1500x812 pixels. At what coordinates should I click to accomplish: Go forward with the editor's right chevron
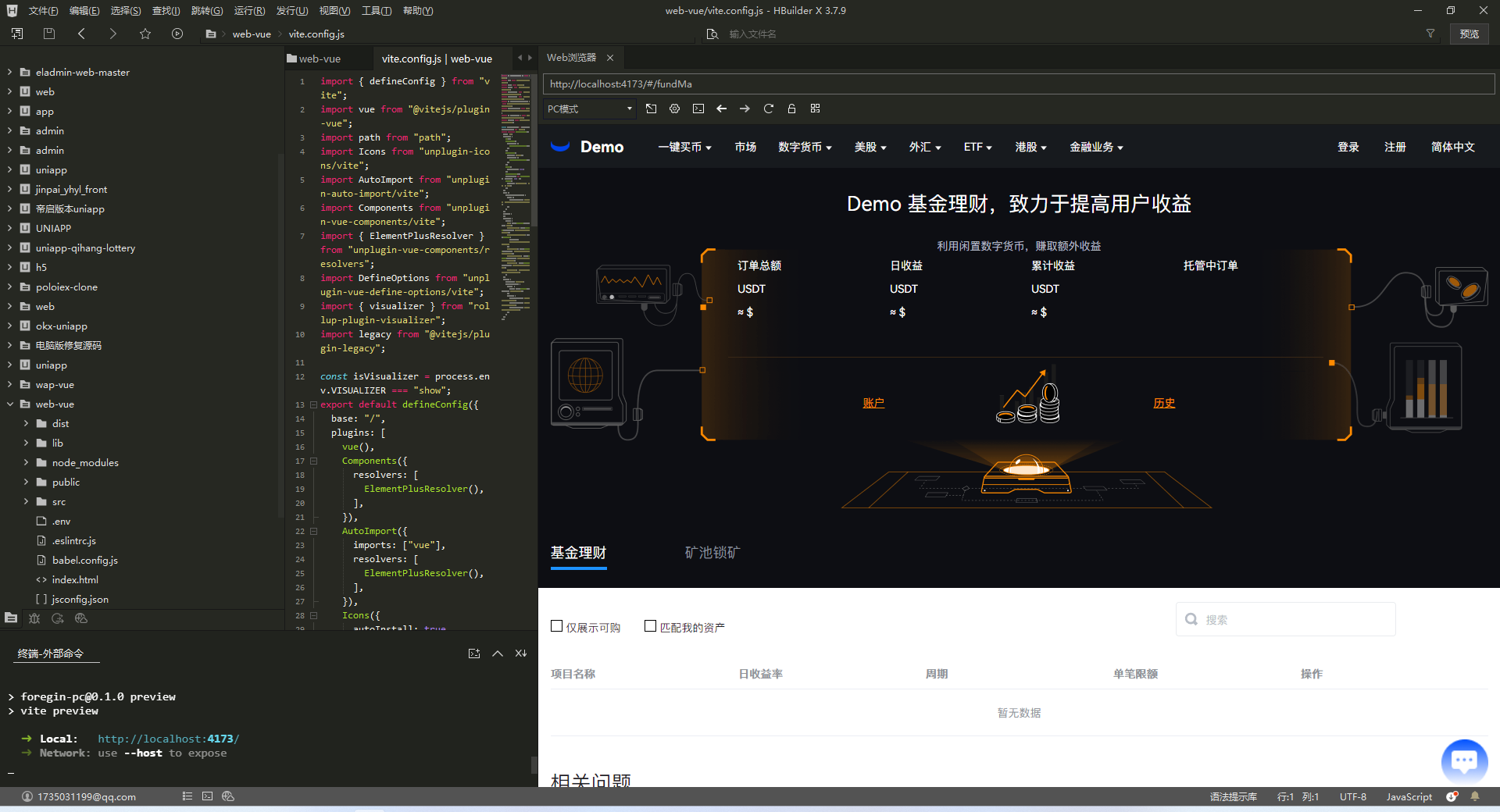(113, 34)
